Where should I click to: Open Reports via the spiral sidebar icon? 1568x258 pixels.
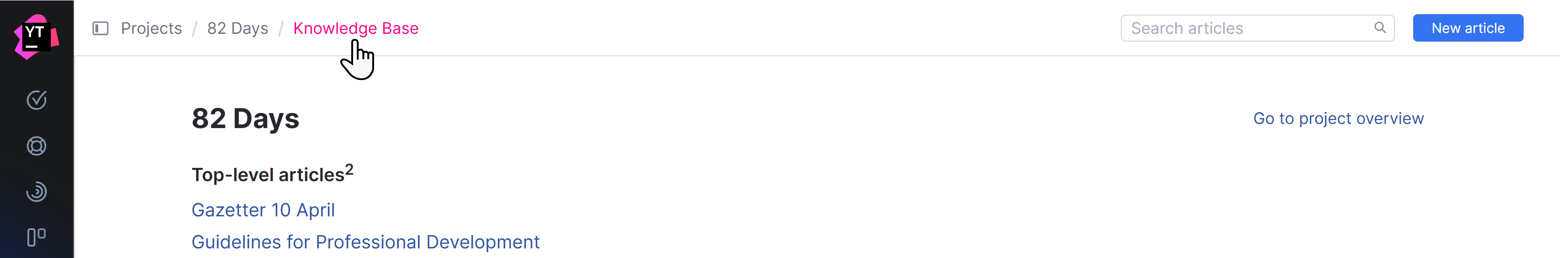[37, 192]
